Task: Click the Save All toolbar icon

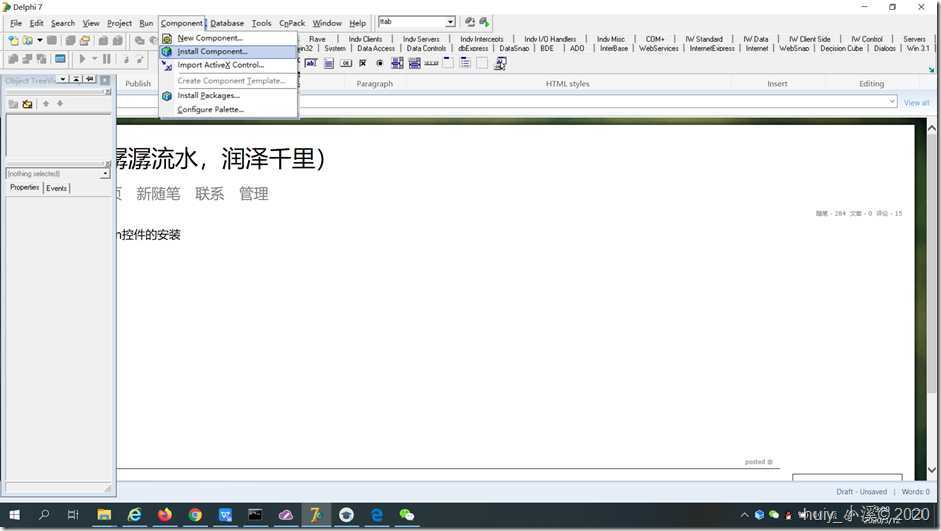Action: coord(70,41)
